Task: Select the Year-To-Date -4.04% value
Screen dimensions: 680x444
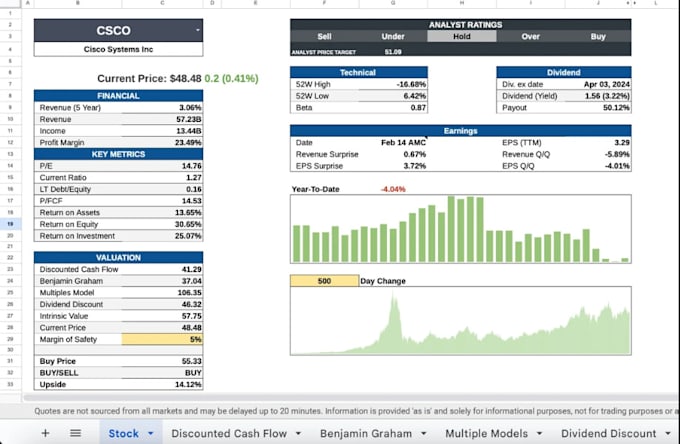Action: click(x=393, y=189)
